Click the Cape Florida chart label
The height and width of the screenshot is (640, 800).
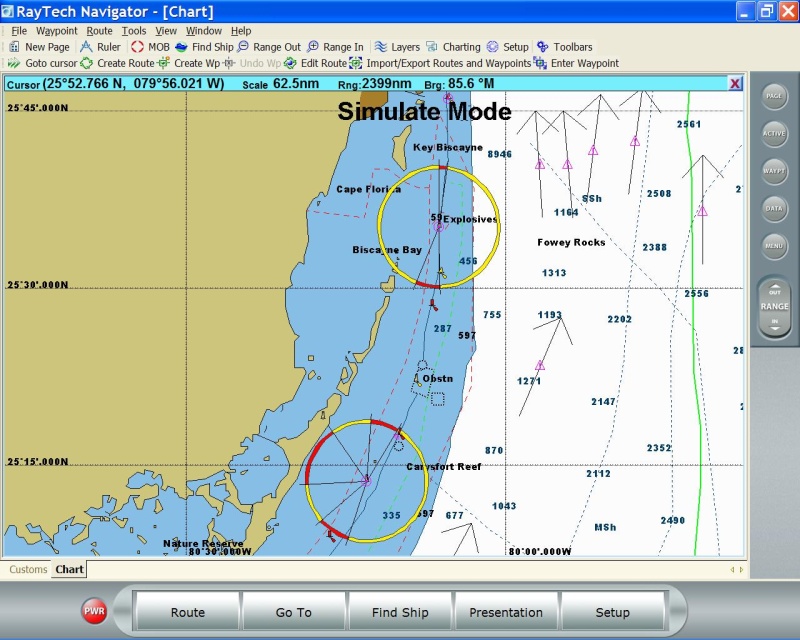click(368, 189)
